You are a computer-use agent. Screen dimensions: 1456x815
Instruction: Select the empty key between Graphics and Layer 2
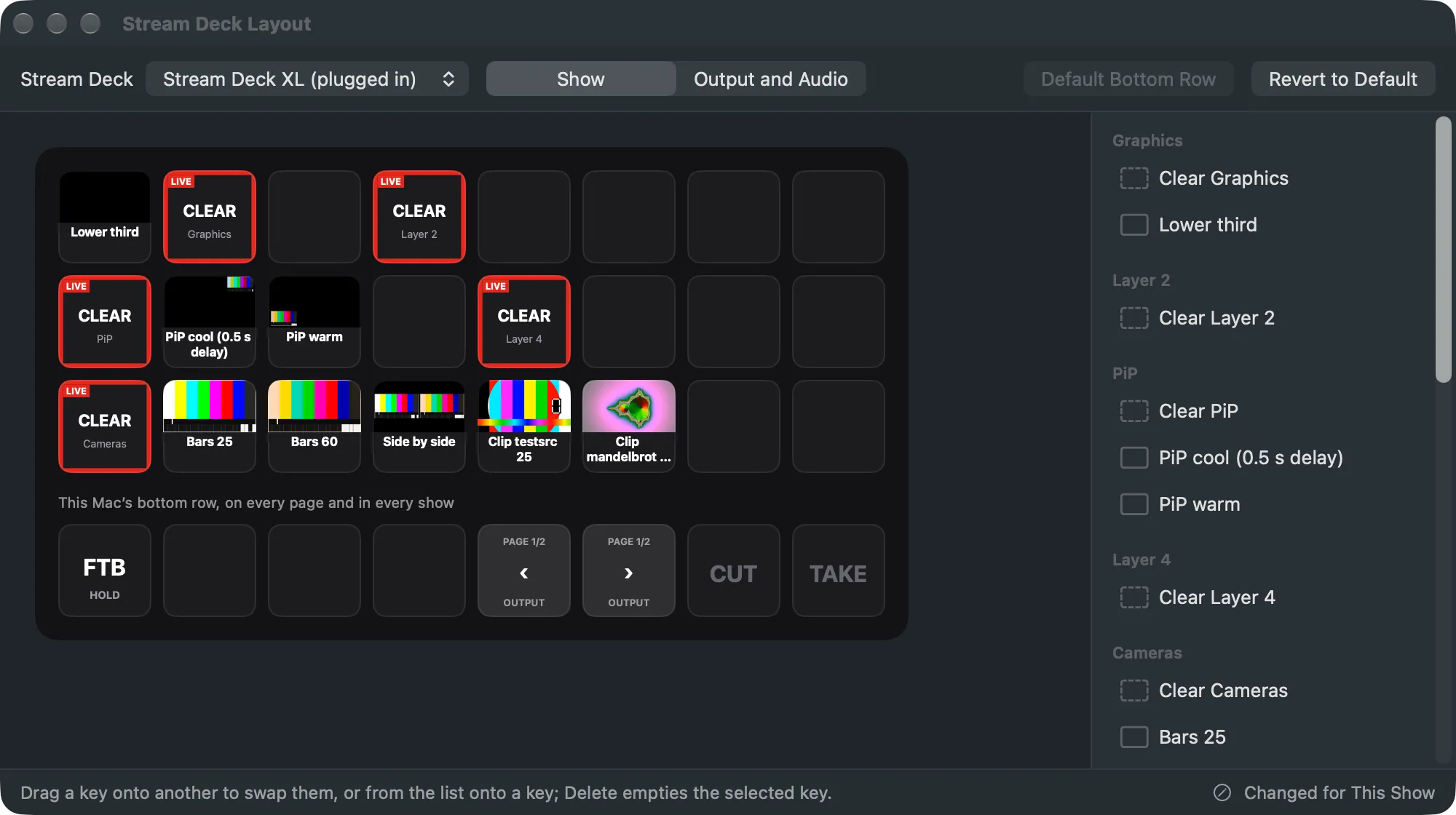(314, 217)
